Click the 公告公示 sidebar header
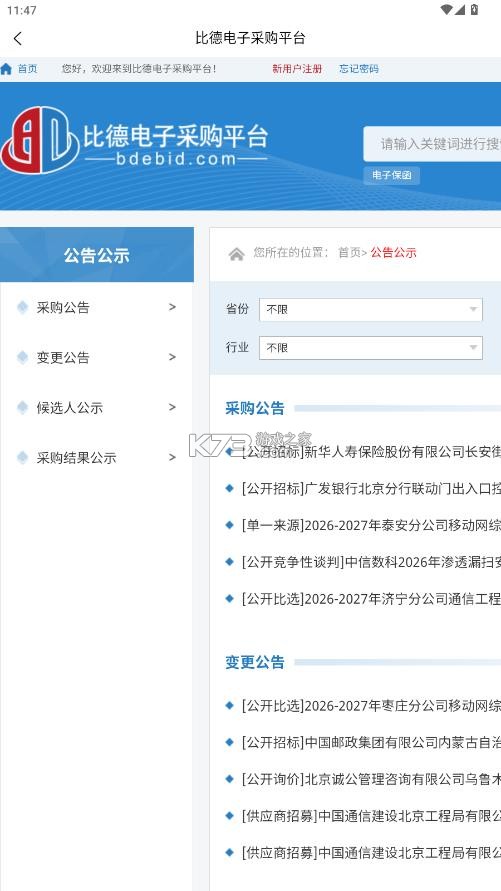Image resolution: width=501 pixels, height=891 pixels. [97, 255]
